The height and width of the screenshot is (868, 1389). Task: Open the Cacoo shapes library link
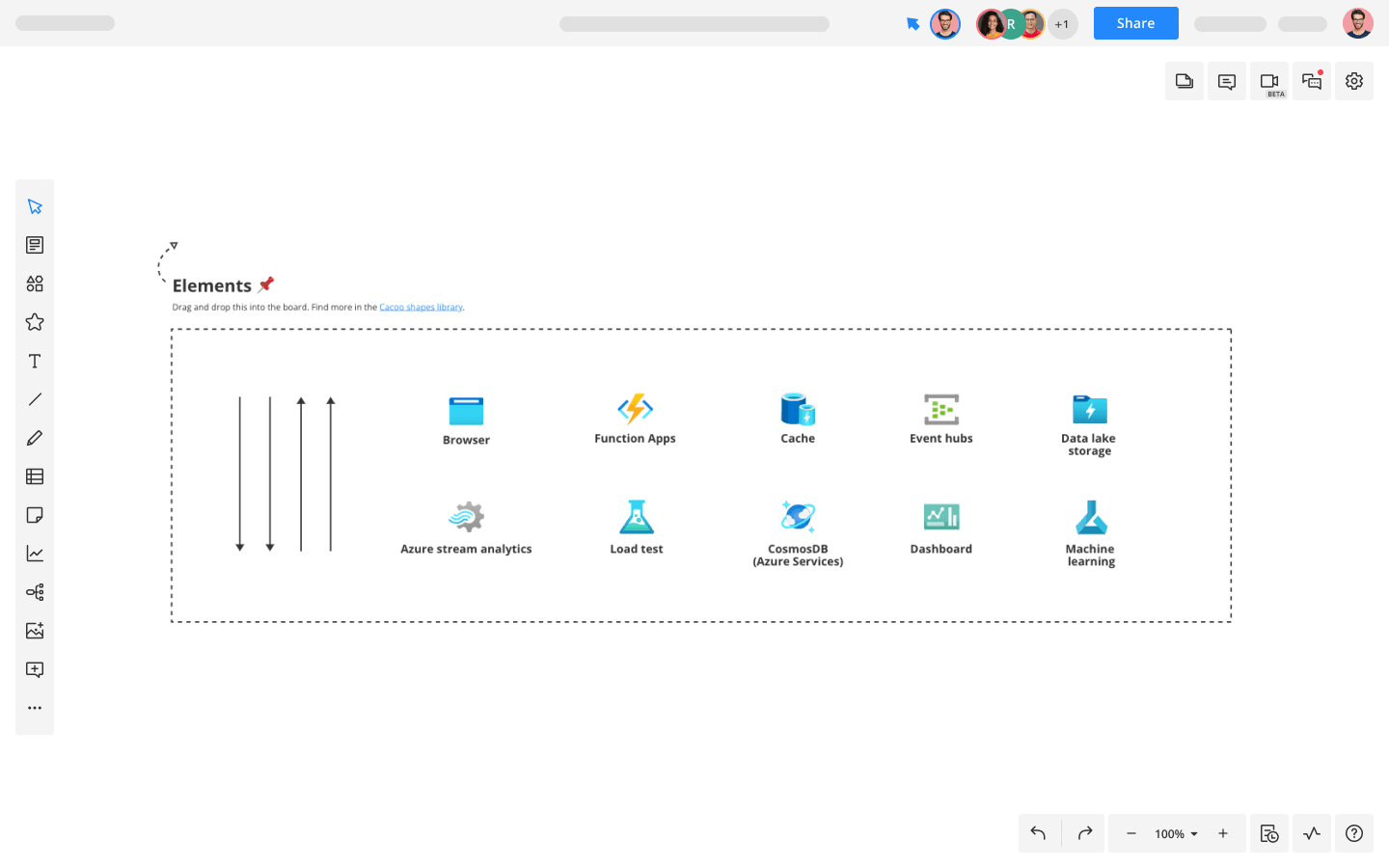421,308
